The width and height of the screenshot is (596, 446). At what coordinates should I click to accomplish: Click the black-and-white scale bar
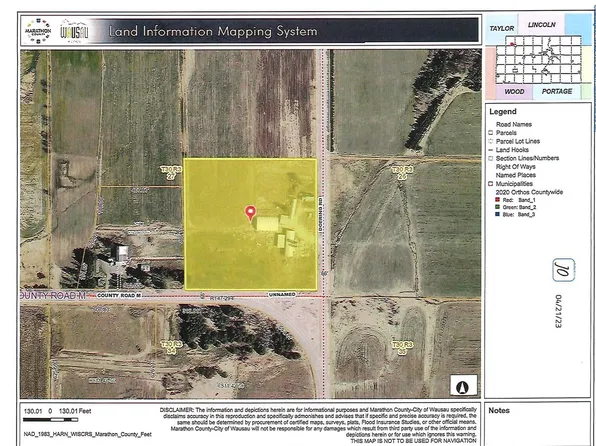[51, 420]
